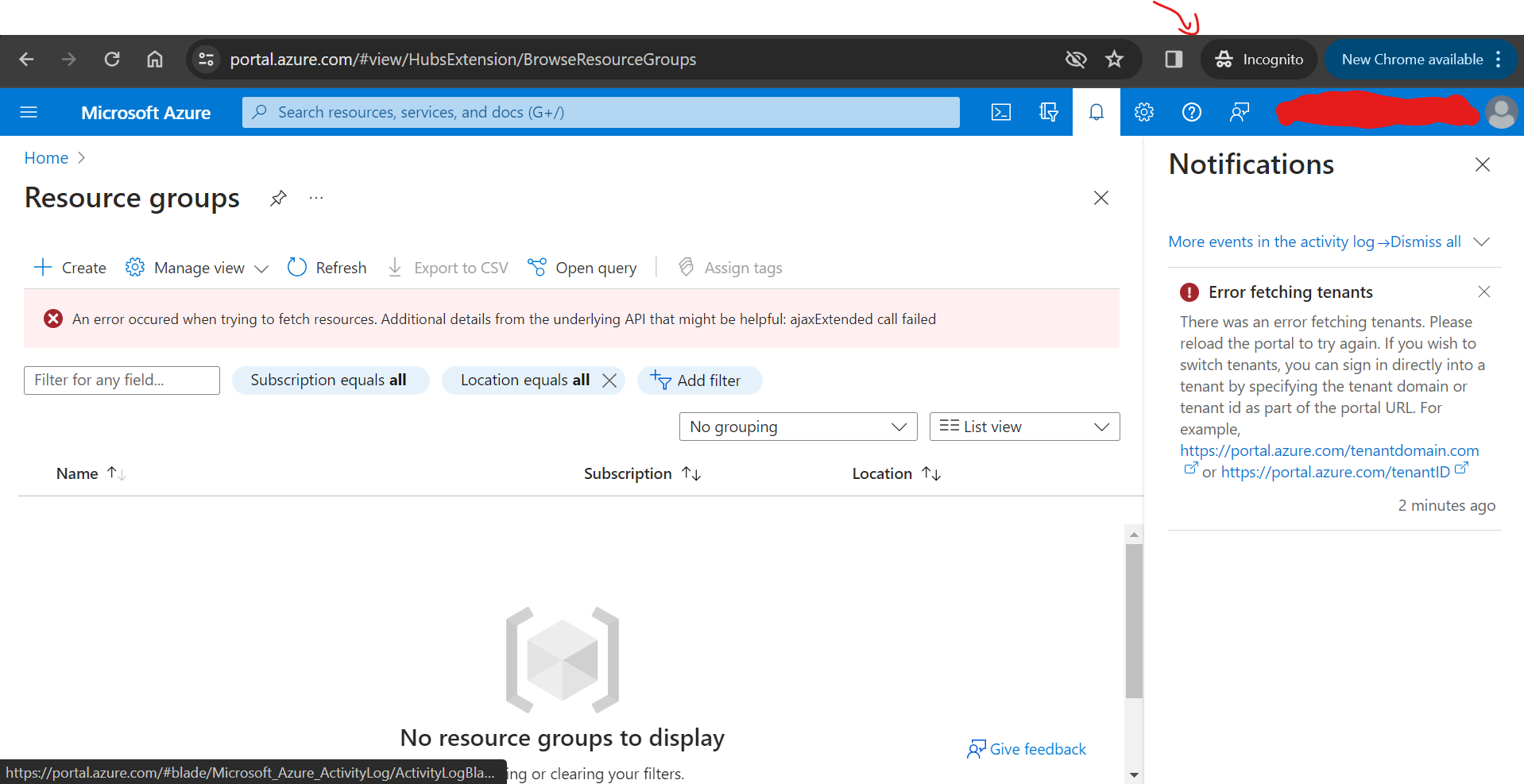Open Azure portal hamburger menu
Image resolution: width=1524 pixels, height=784 pixels.
[29, 112]
